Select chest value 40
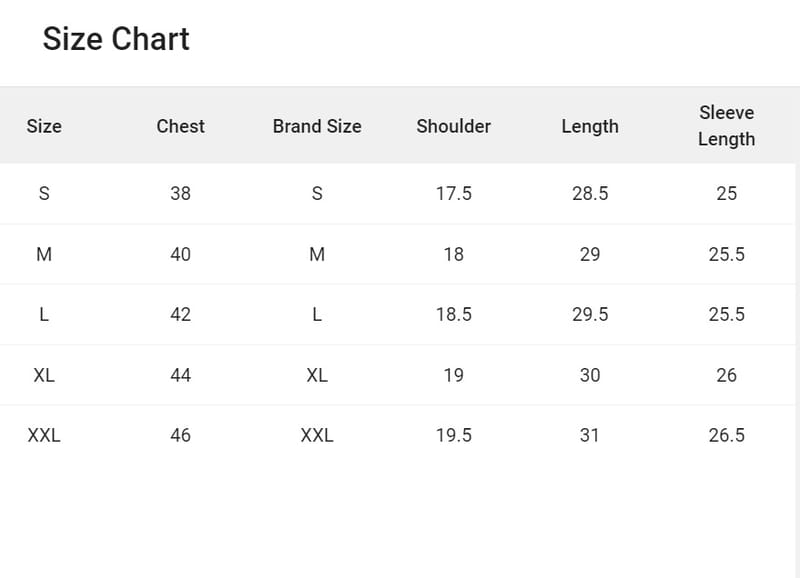Image resolution: width=800 pixels, height=578 pixels. pyautogui.click(x=180, y=254)
